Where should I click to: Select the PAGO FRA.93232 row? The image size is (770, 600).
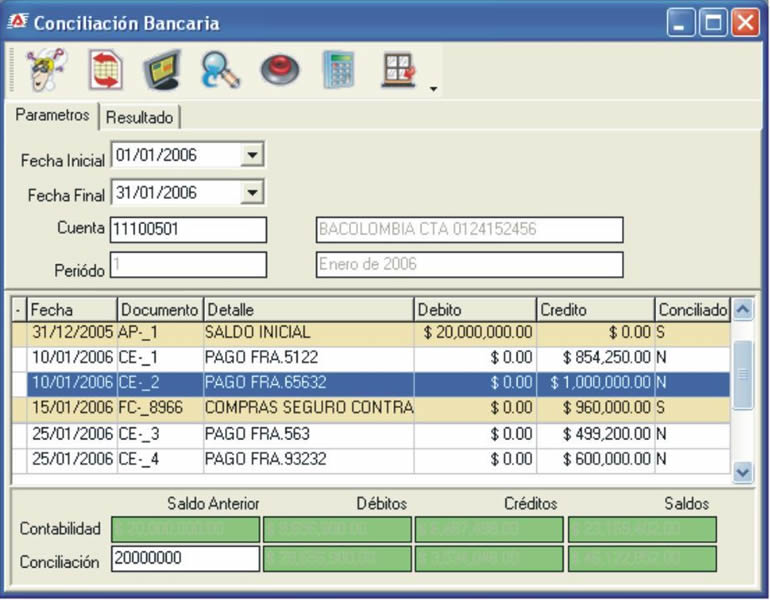coord(371,460)
